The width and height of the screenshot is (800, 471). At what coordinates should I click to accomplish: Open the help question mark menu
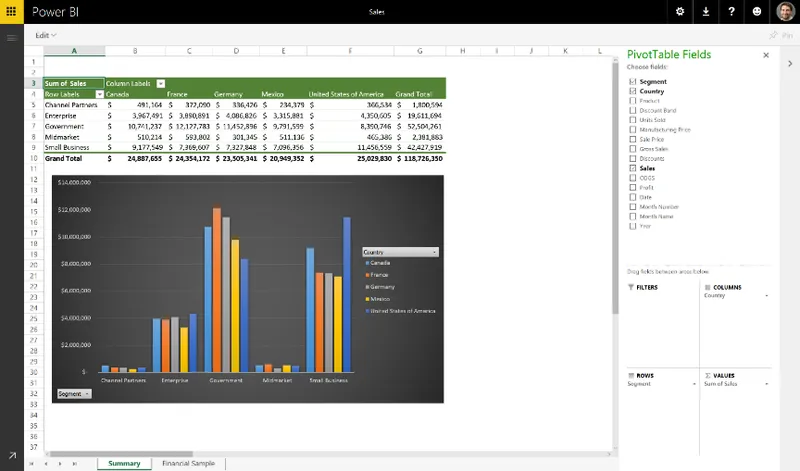(x=731, y=11)
